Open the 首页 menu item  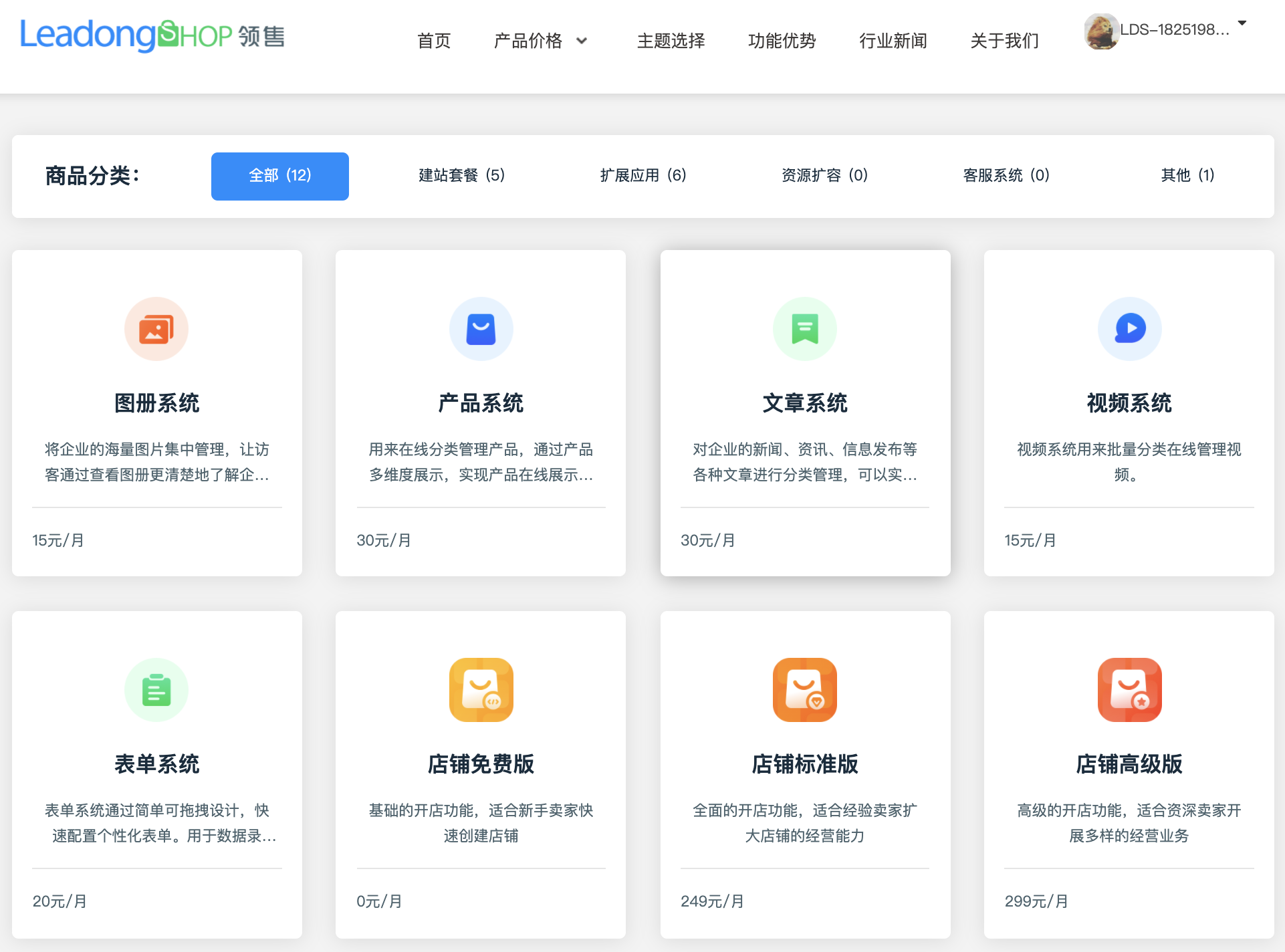click(434, 41)
